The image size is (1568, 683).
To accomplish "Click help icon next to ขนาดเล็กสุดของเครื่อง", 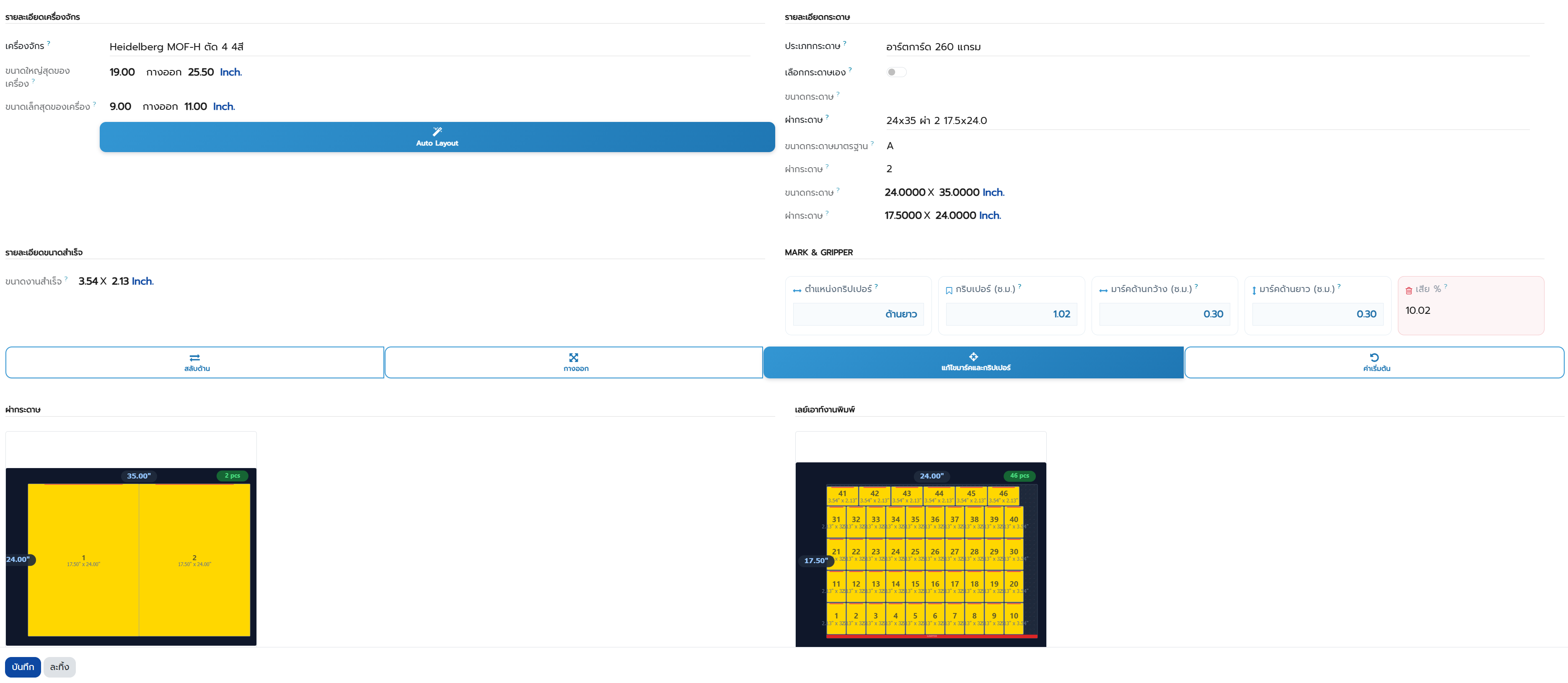I will (94, 103).
